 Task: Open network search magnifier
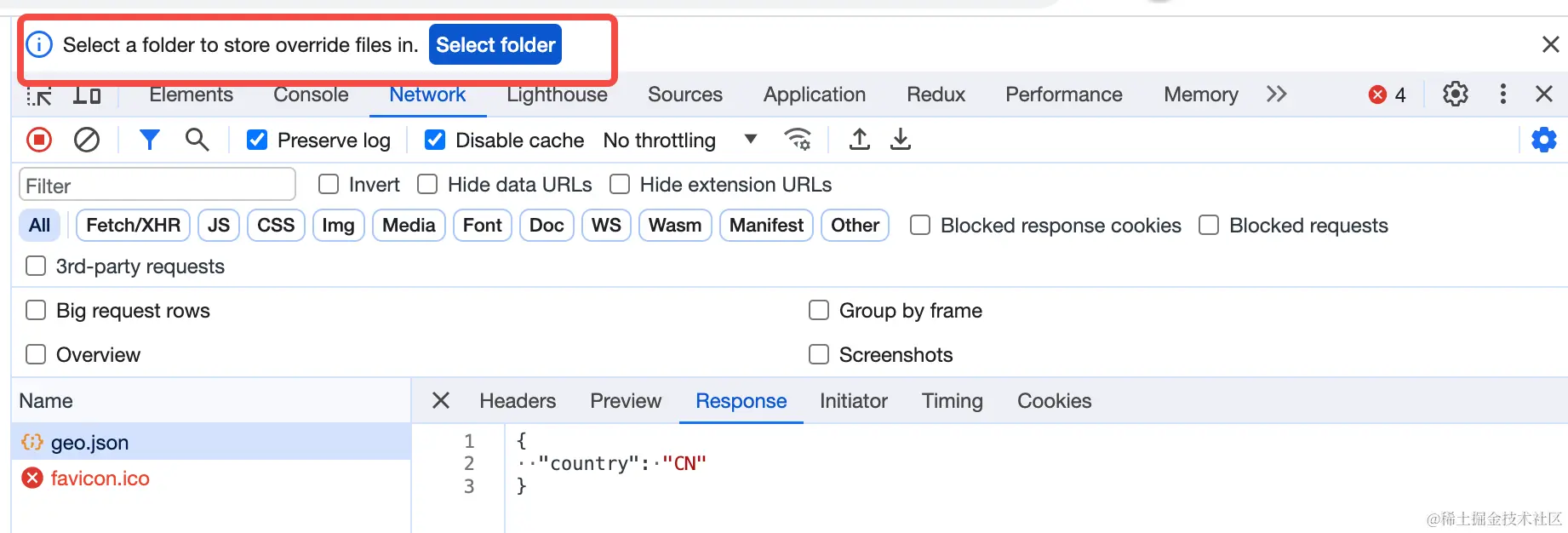[197, 140]
